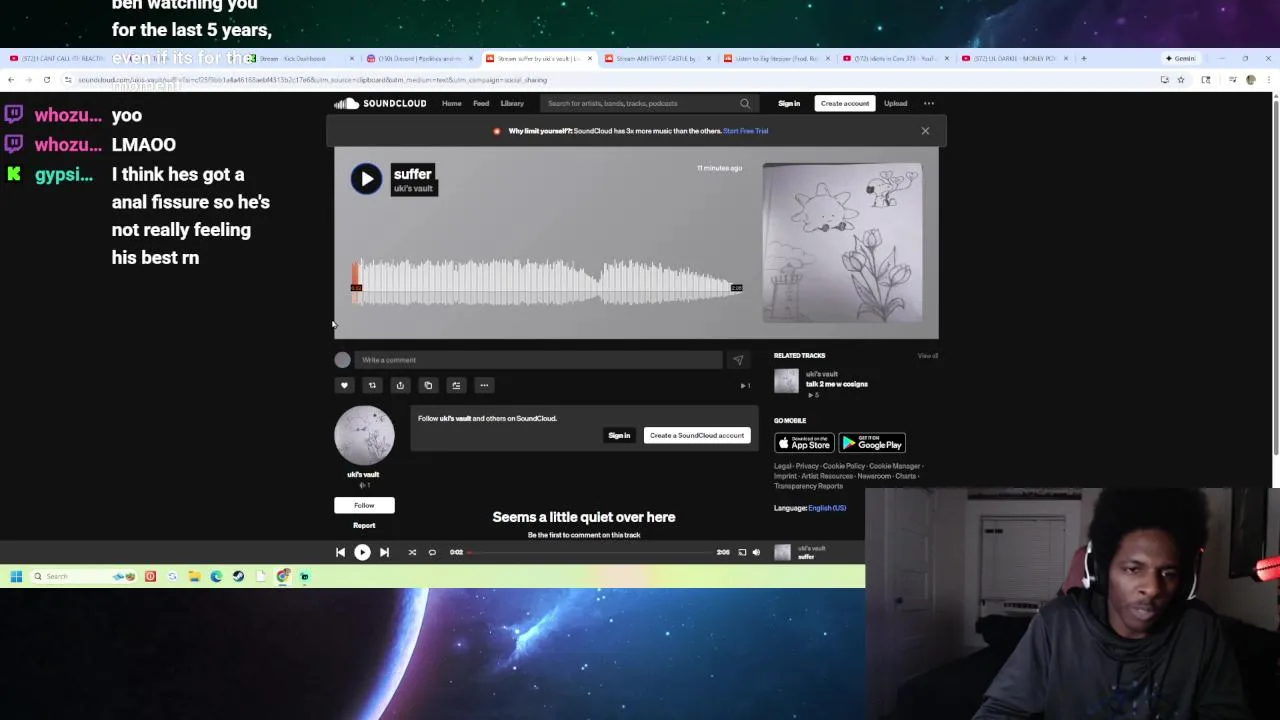Reload the page with browser refresh icon
1280x720 pixels.
tap(46, 80)
